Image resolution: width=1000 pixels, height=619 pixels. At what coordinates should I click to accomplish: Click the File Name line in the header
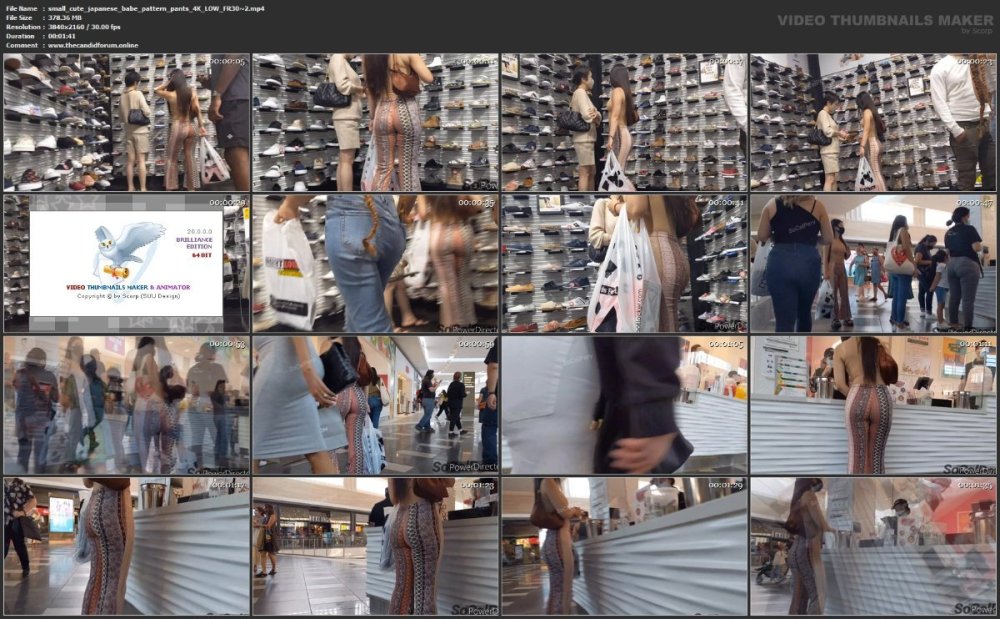135,8
